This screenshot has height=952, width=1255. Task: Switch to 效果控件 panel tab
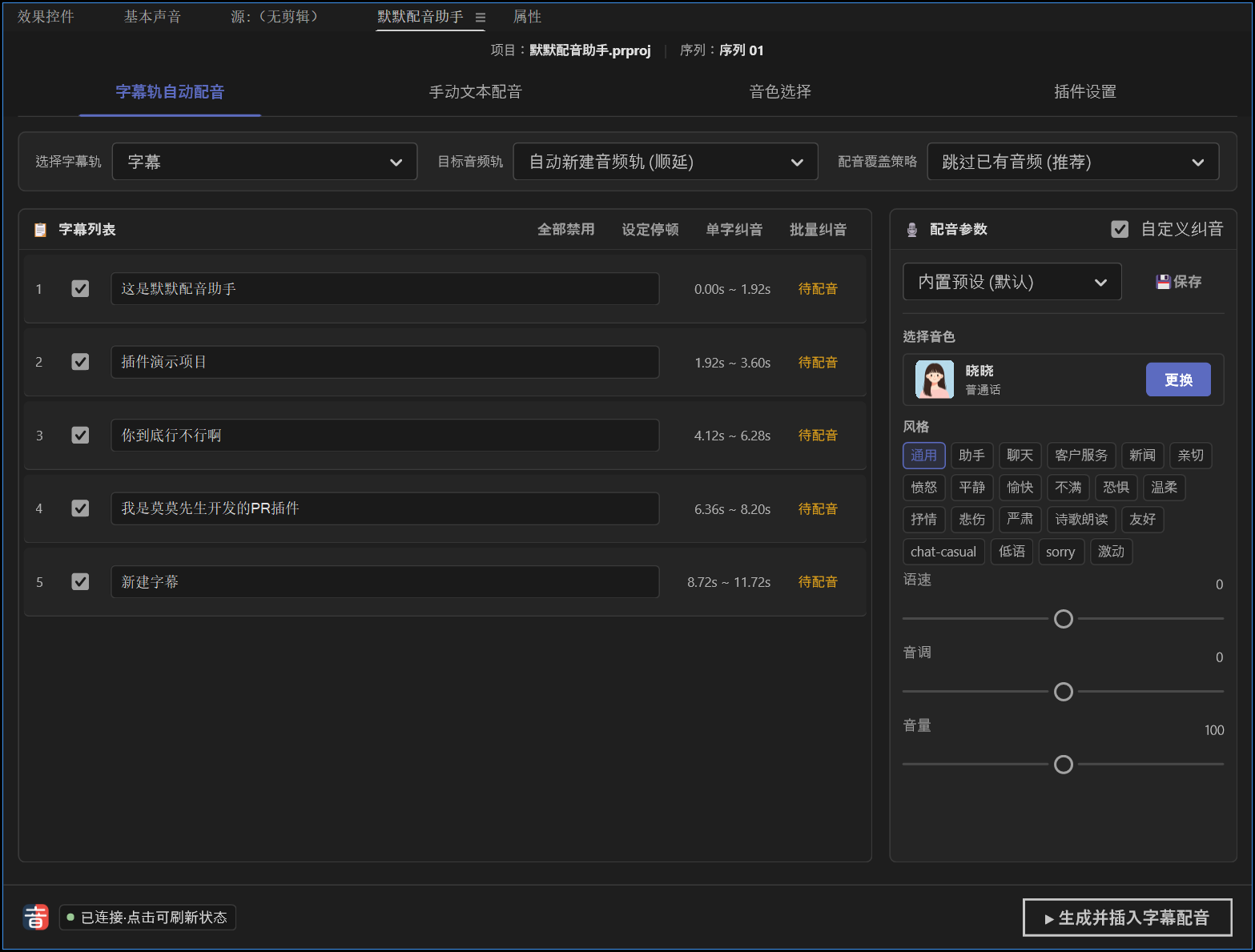[46, 17]
